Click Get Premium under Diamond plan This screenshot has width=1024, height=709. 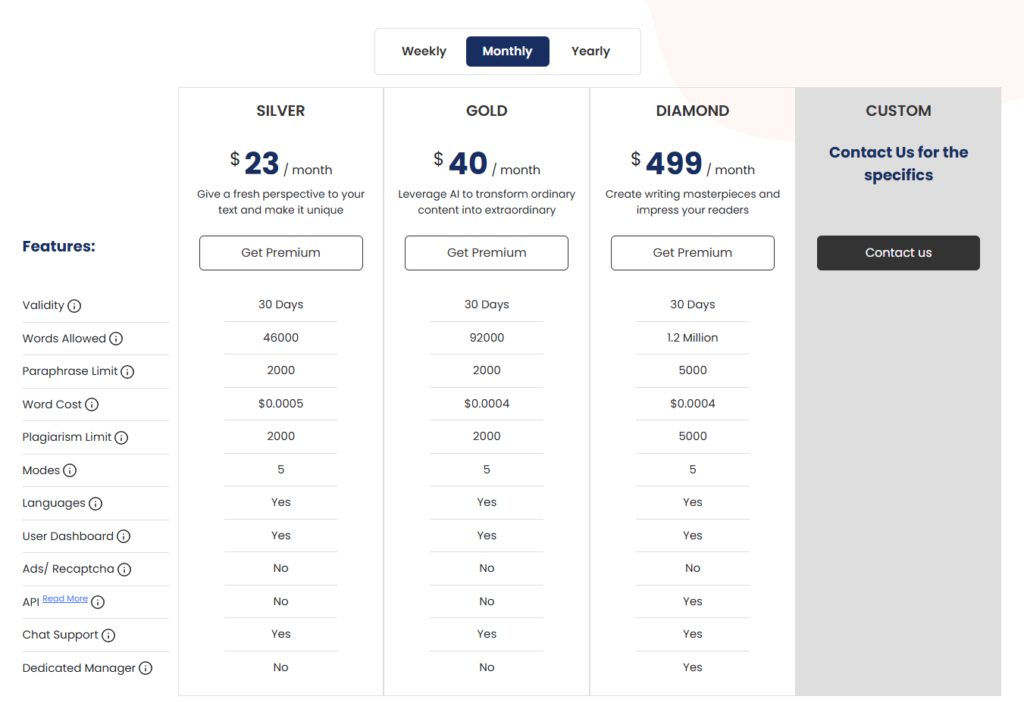(x=692, y=253)
